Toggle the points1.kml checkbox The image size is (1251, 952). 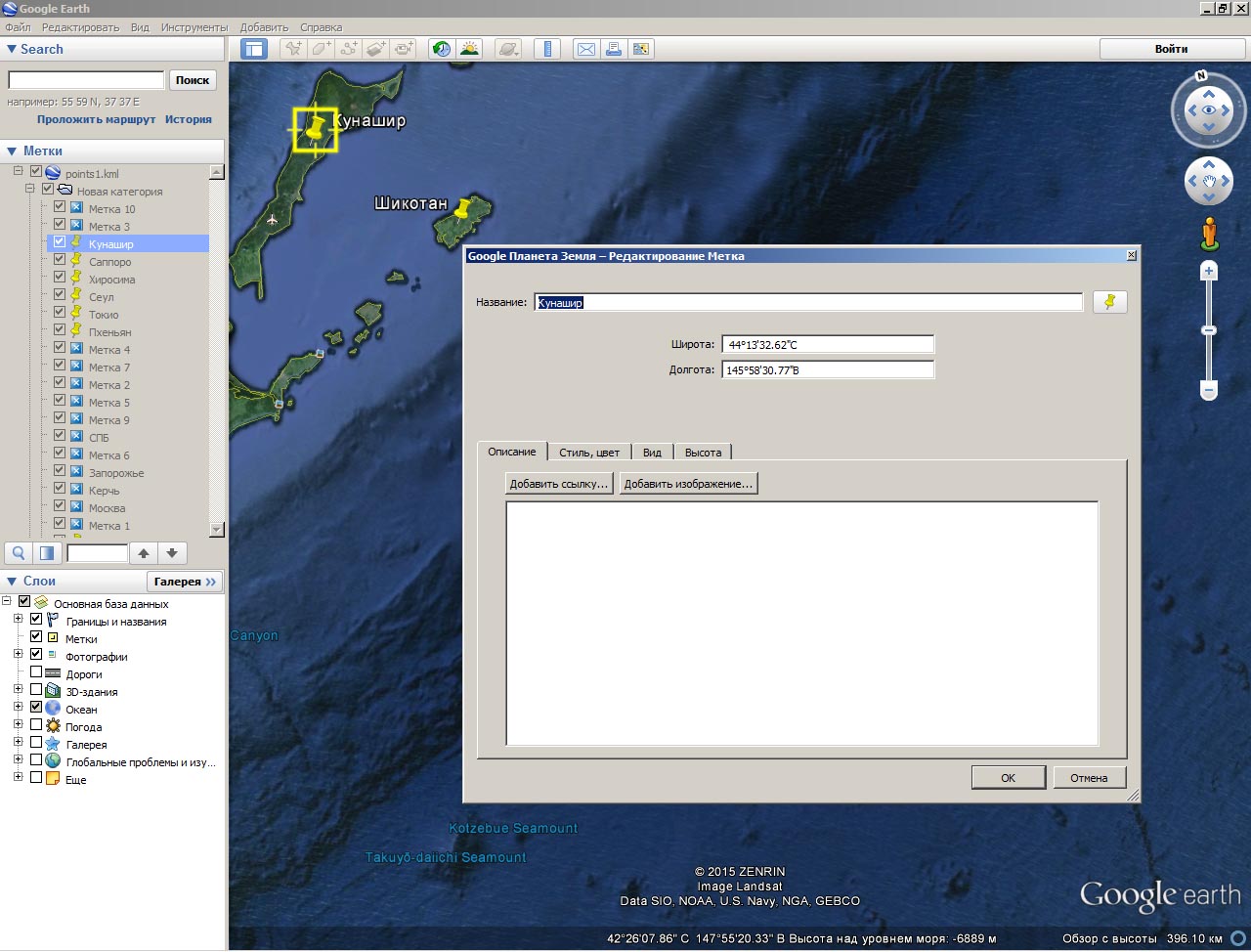click(36, 172)
